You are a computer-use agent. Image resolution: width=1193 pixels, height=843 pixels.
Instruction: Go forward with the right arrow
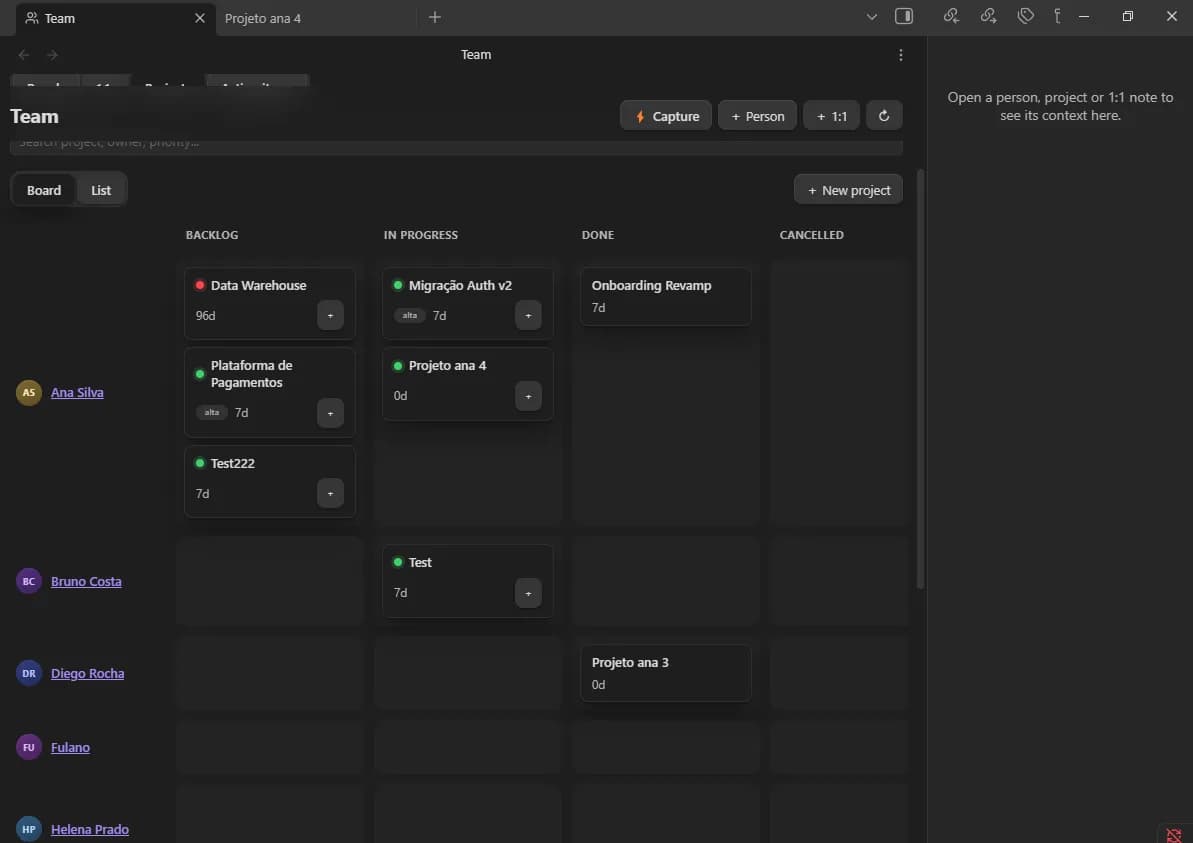[x=52, y=55]
